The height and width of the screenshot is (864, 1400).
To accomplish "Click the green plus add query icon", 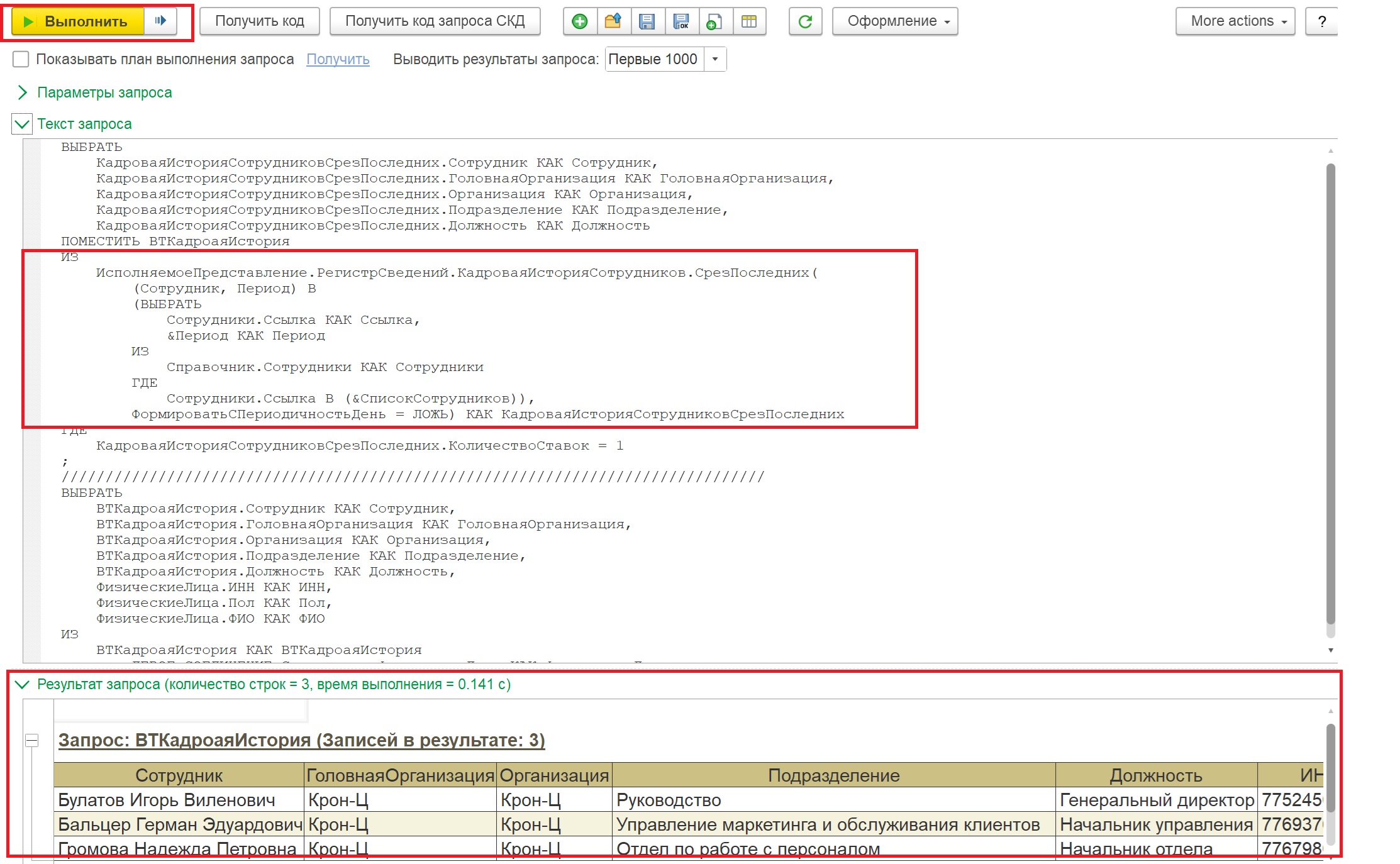I will [x=580, y=21].
